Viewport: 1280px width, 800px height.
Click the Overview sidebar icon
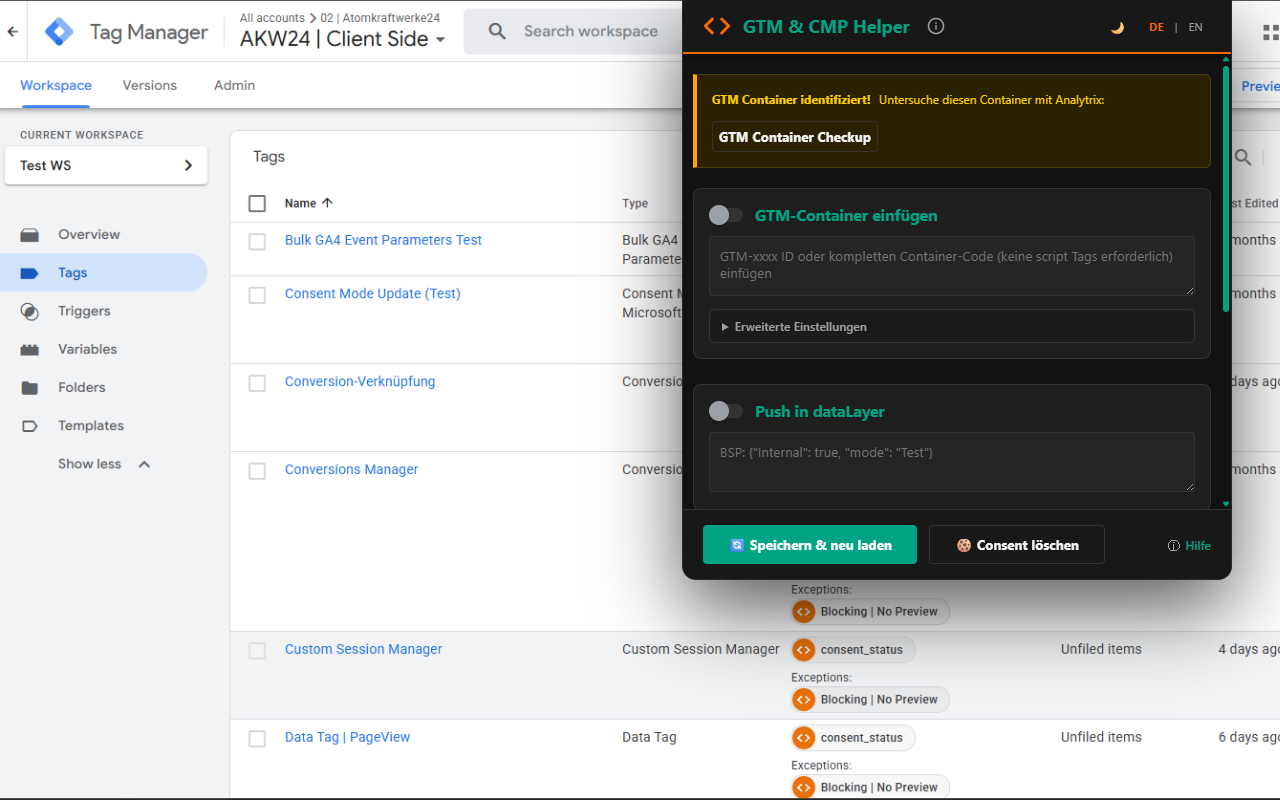[30, 235]
